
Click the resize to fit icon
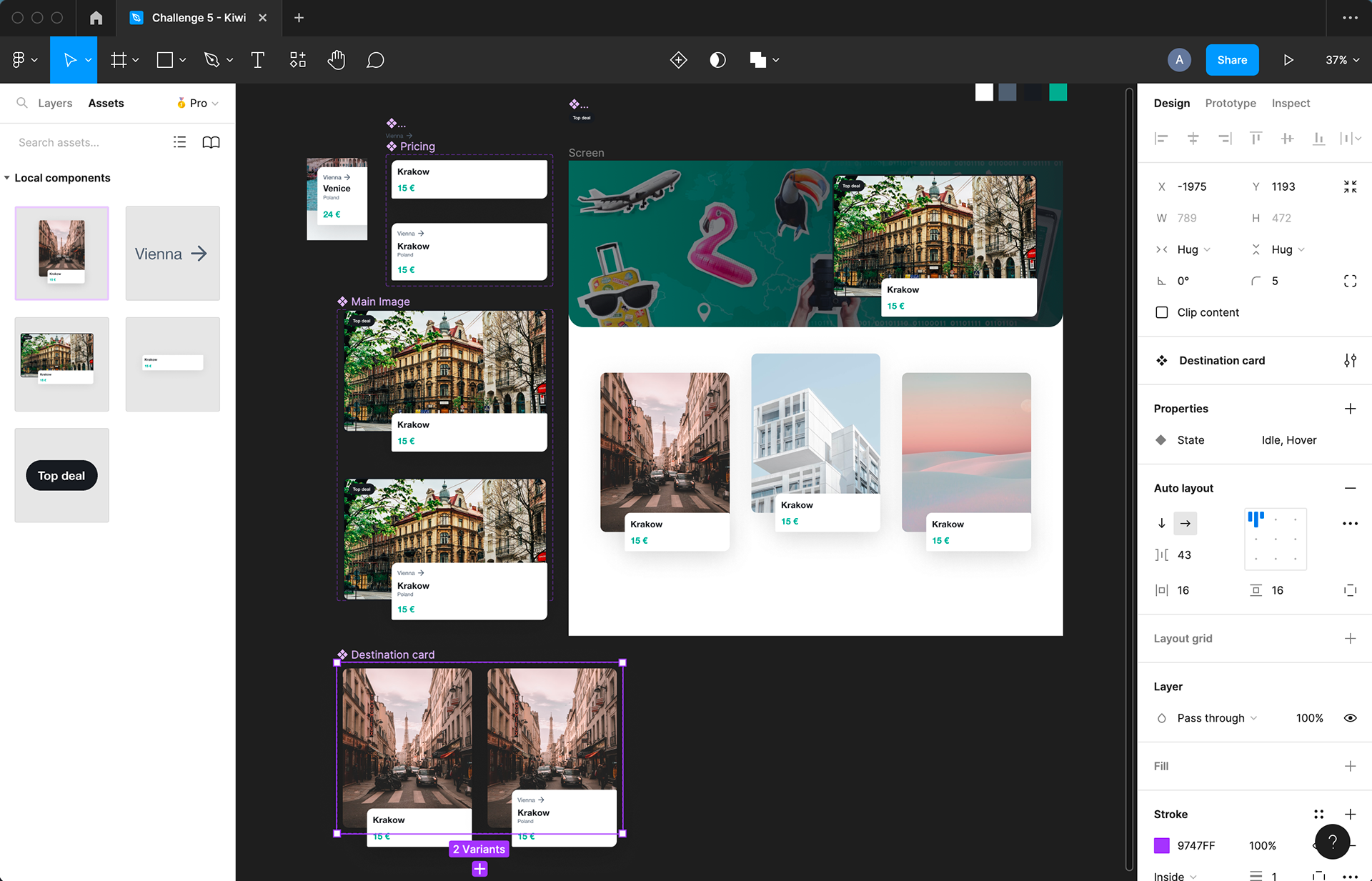tap(1350, 186)
